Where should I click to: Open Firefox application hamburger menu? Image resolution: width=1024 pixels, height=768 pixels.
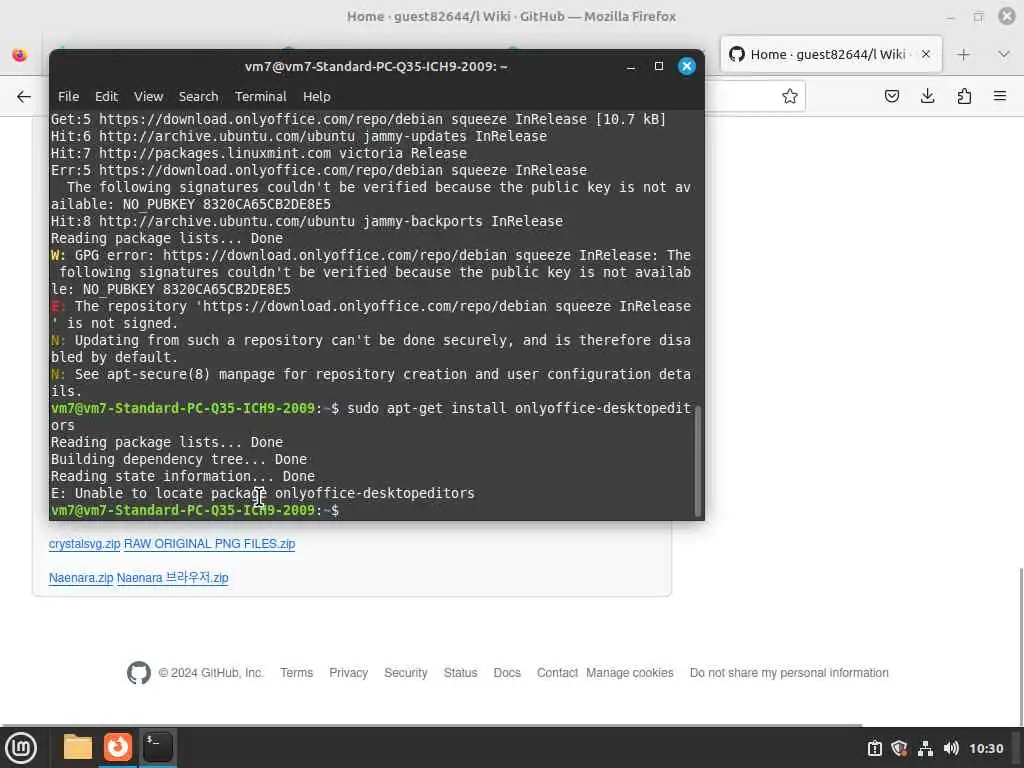(1000, 97)
